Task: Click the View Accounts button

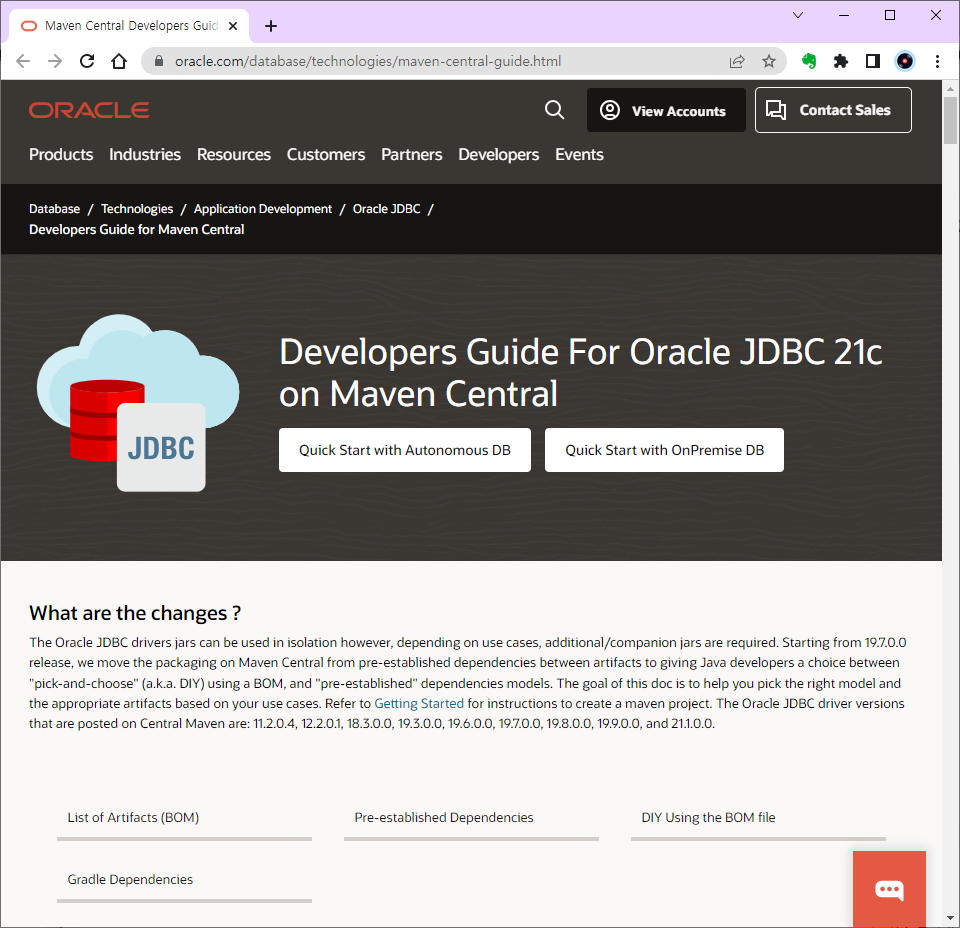Action: coord(666,110)
